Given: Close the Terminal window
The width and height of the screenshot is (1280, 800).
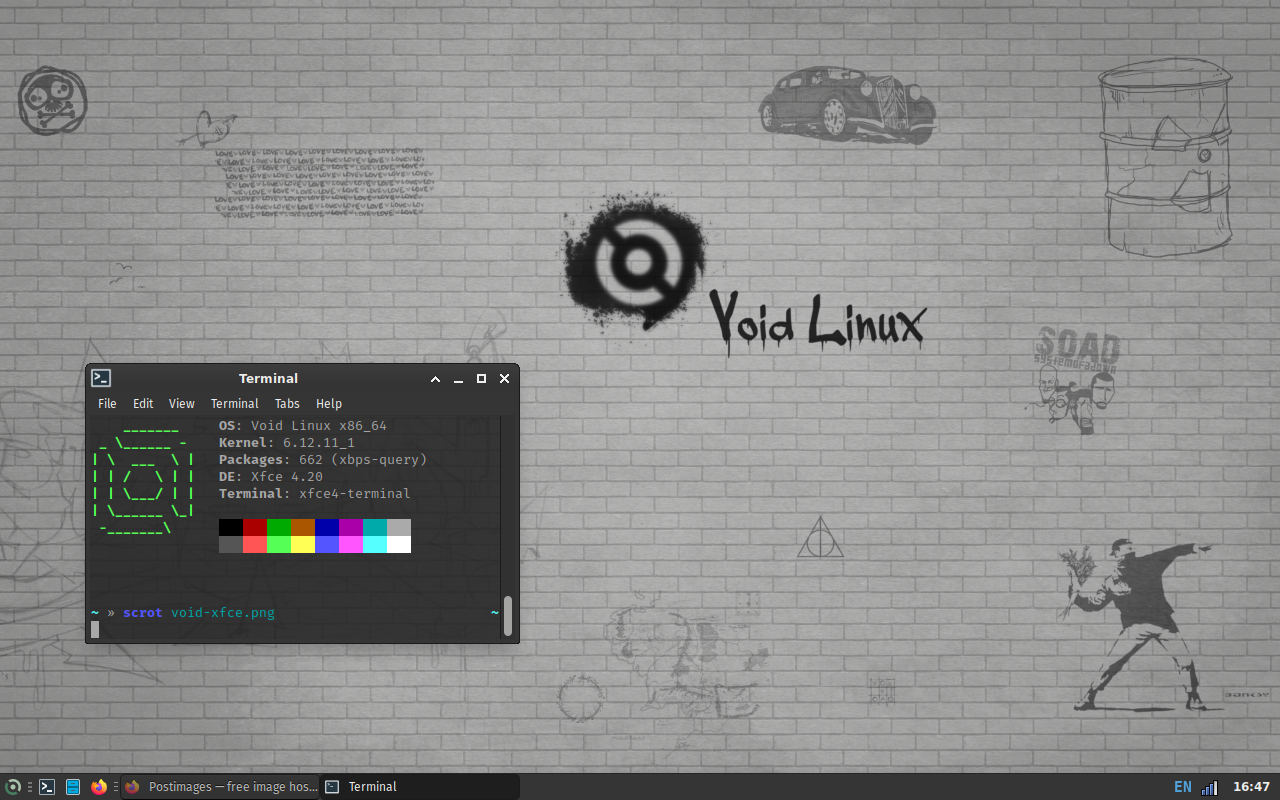Looking at the screenshot, I should (x=505, y=379).
